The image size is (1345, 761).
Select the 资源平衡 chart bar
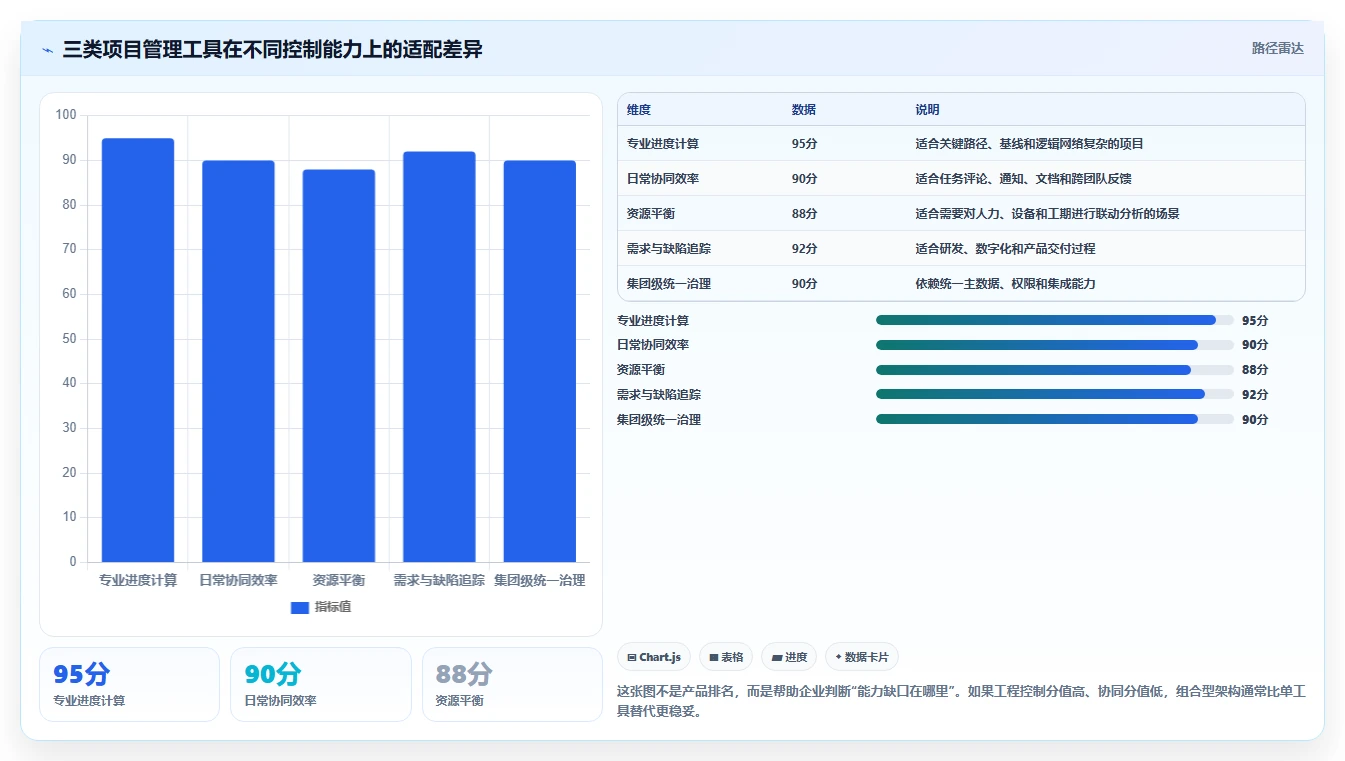click(x=339, y=366)
